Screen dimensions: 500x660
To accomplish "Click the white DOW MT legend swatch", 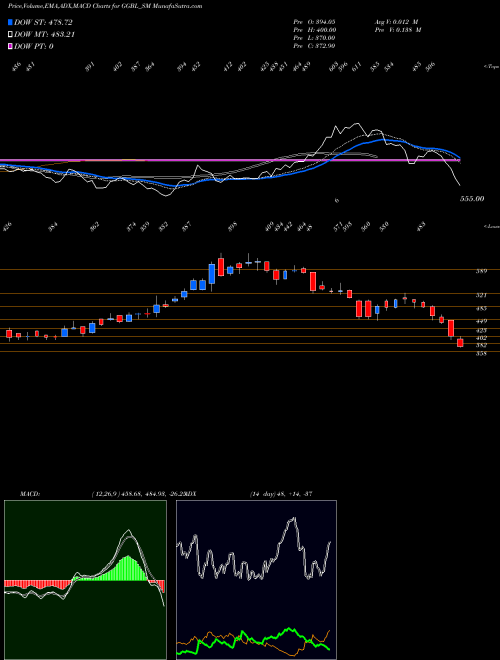I will tap(11, 35).
